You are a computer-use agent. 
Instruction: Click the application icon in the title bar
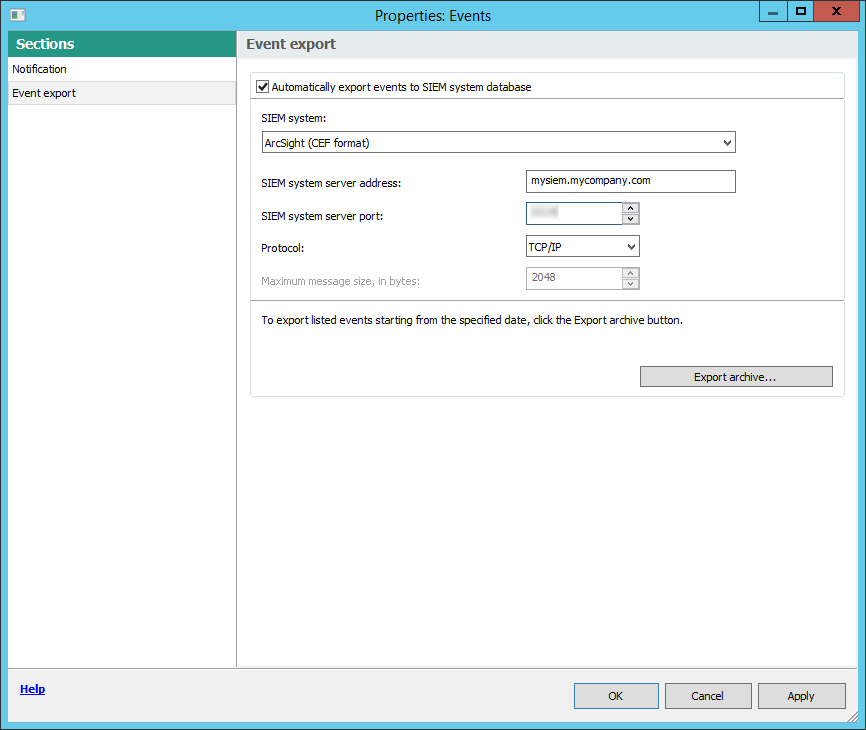coord(17,14)
